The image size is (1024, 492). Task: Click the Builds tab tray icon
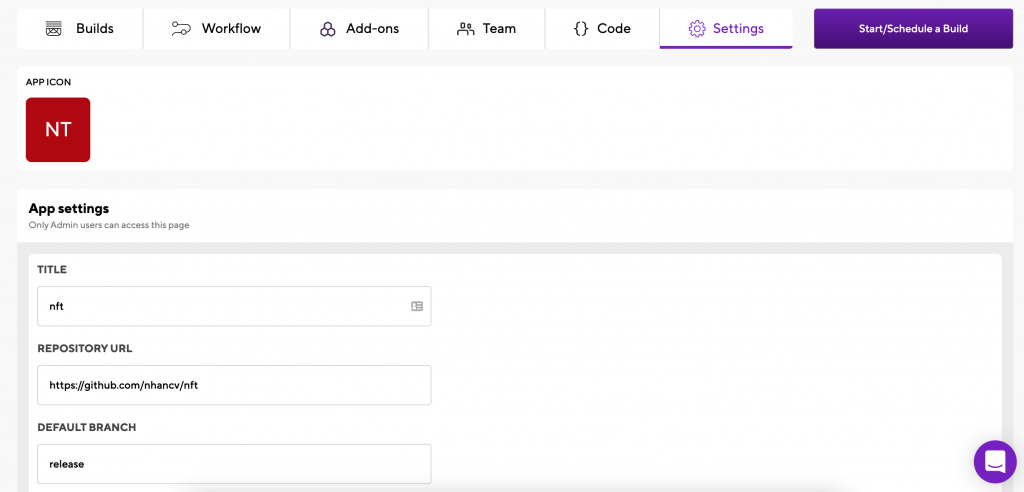coord(54,29)
